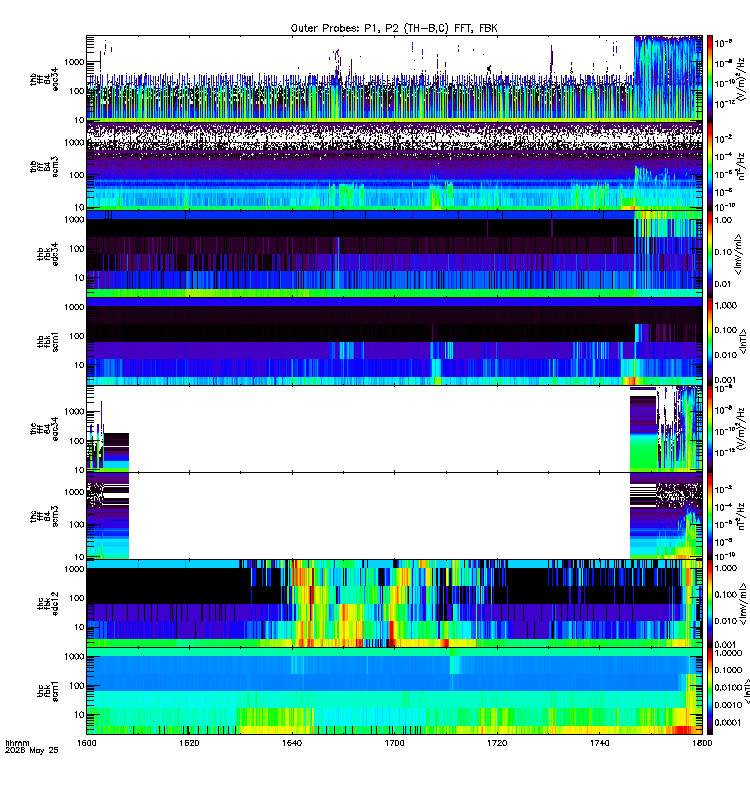The width and height of the screenshot is (750, 800).
Task: Click the "1600" time axis label
Action: tap(87, 743)
